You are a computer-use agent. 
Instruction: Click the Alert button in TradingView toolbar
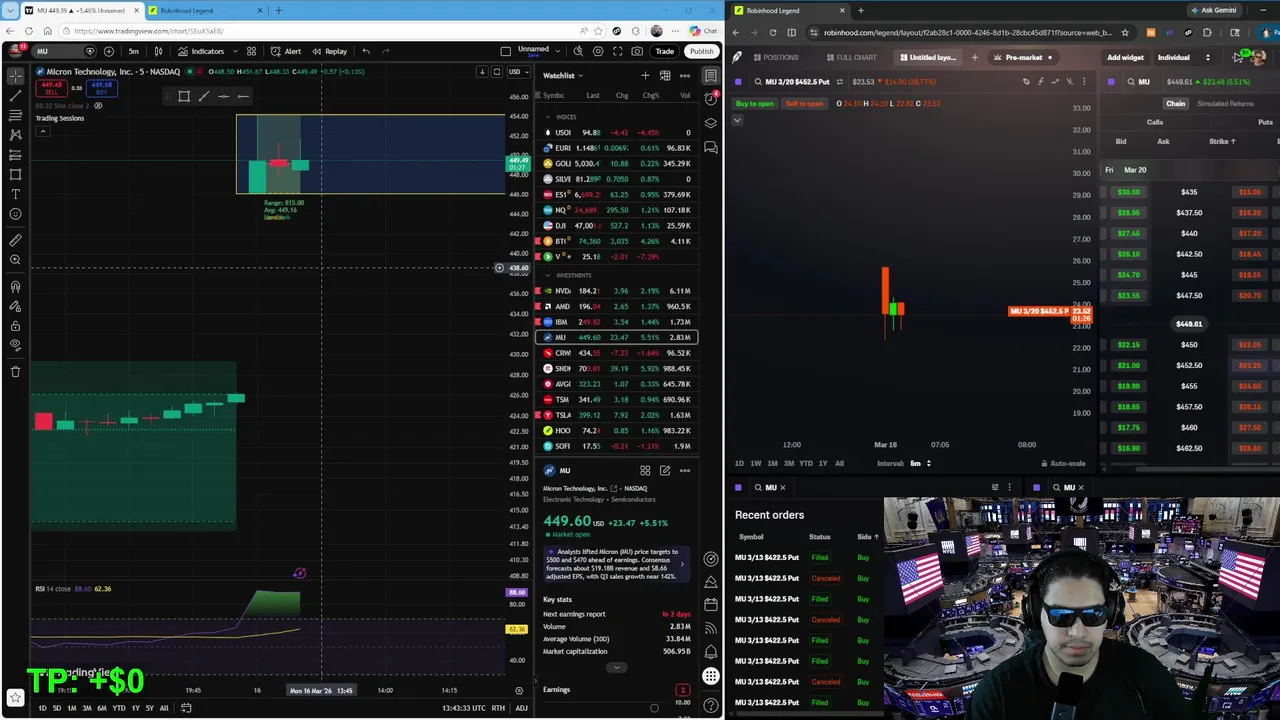pyautogui.click(x=286, y=51)
